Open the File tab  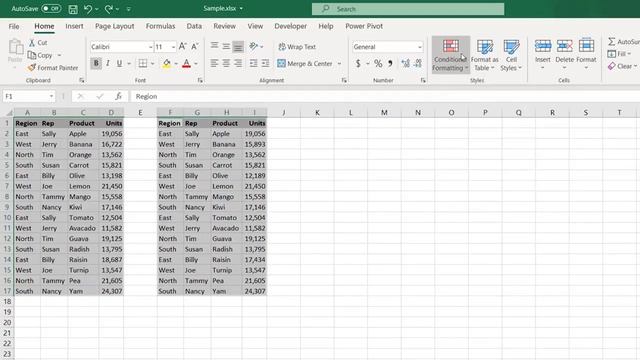coord(14,26)
